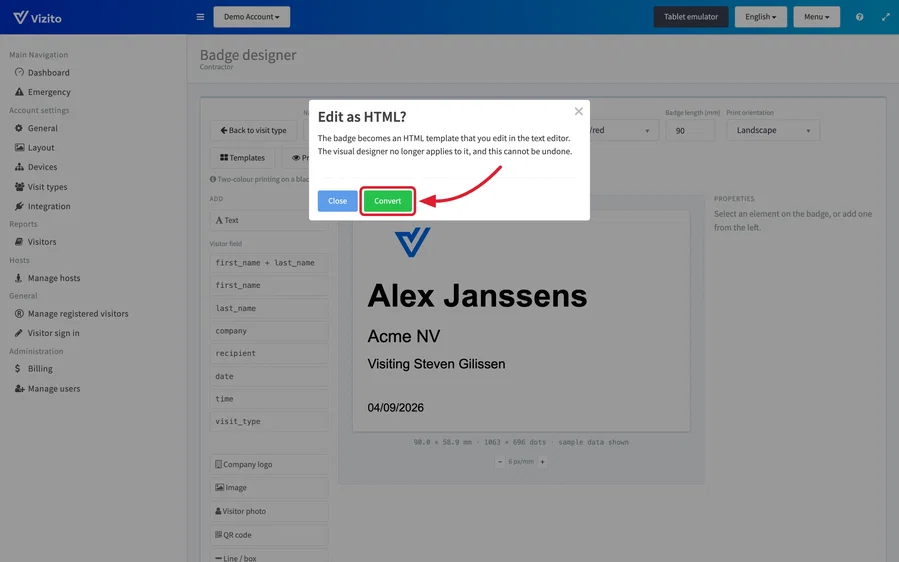Screen dimensions: 899x562
Task: Decrease badge zoom with the minus button
Action: [x=500, y=462]
